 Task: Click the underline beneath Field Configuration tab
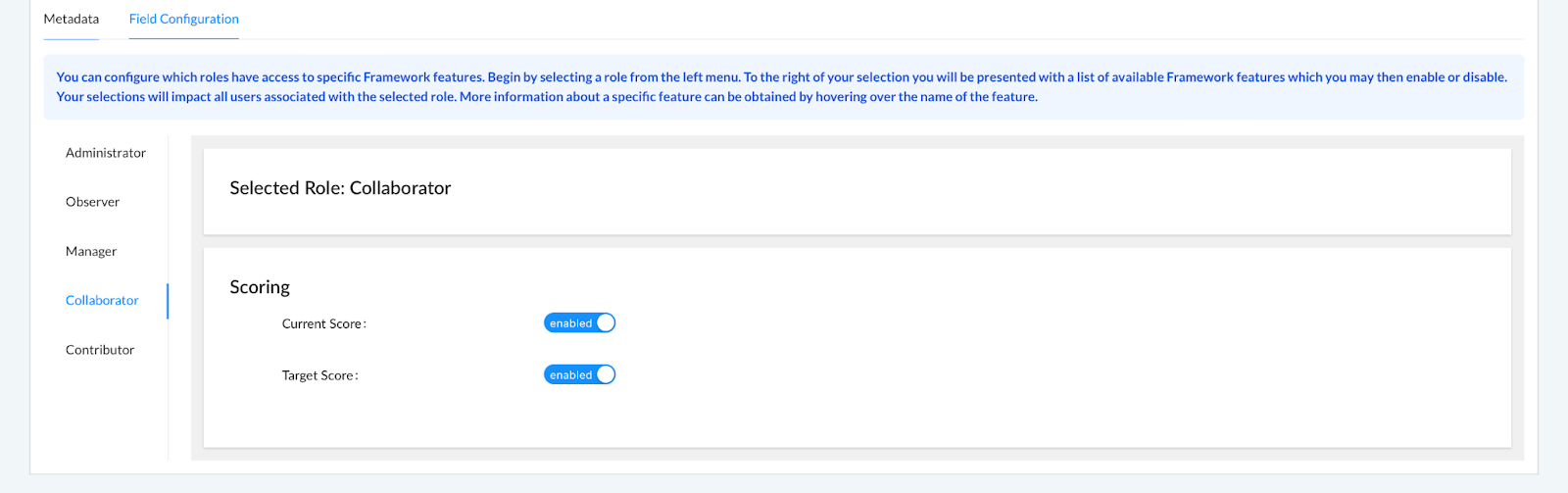coord(184,39)
